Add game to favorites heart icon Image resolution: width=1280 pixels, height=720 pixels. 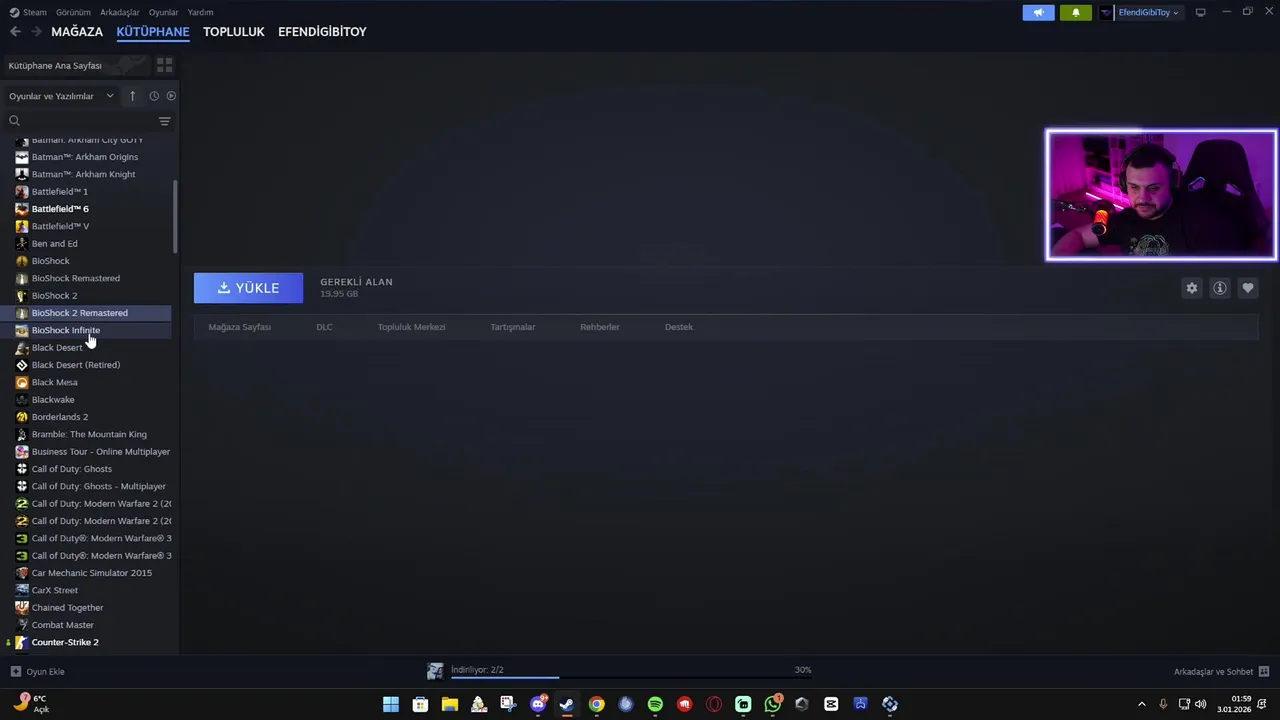tap(1248, 288)
